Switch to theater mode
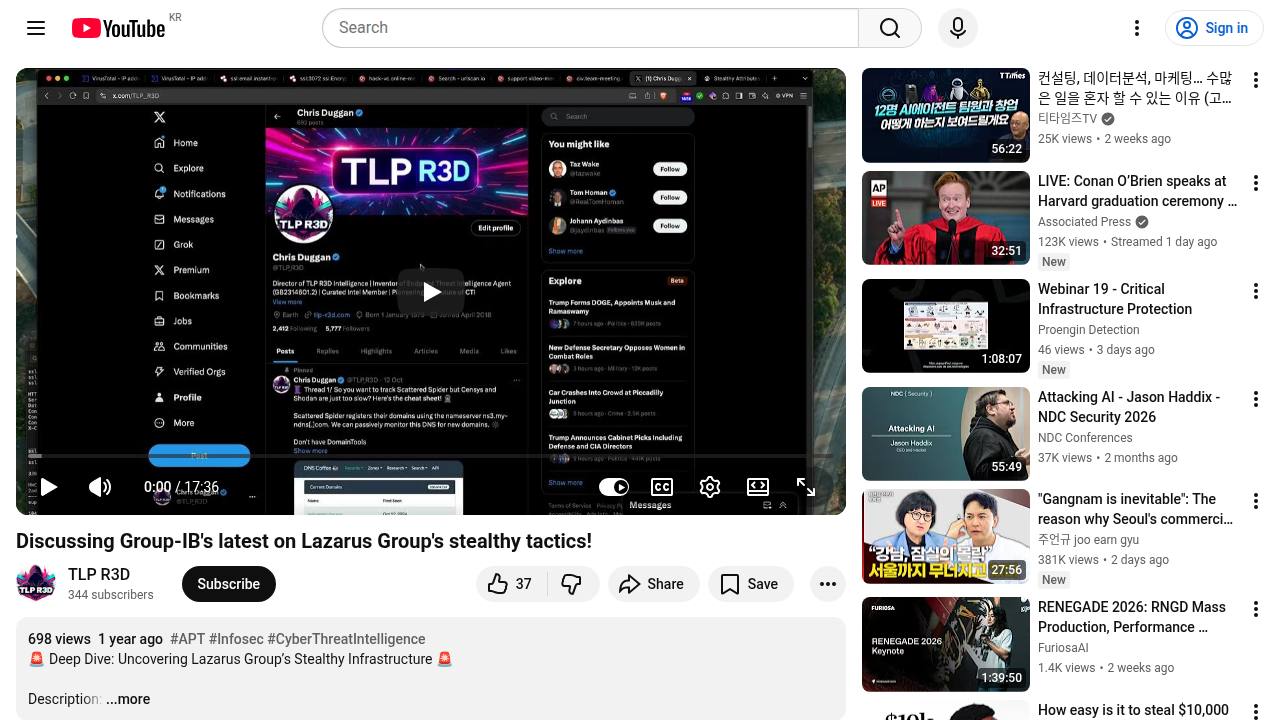 click(758, 487)
